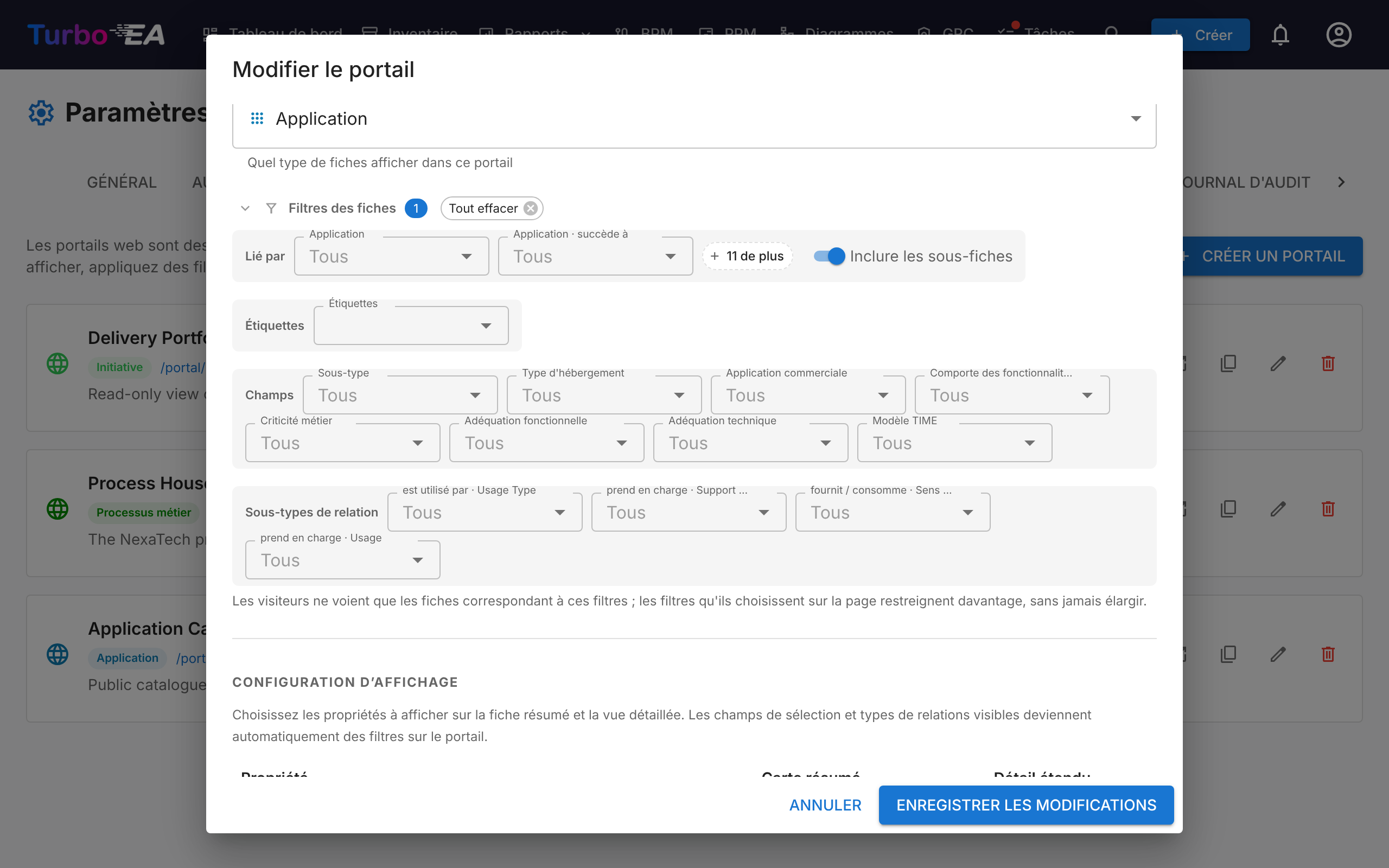Switch to the GÉNÉRAL tab
This screenshot has height=868, width=1389.
122,183
